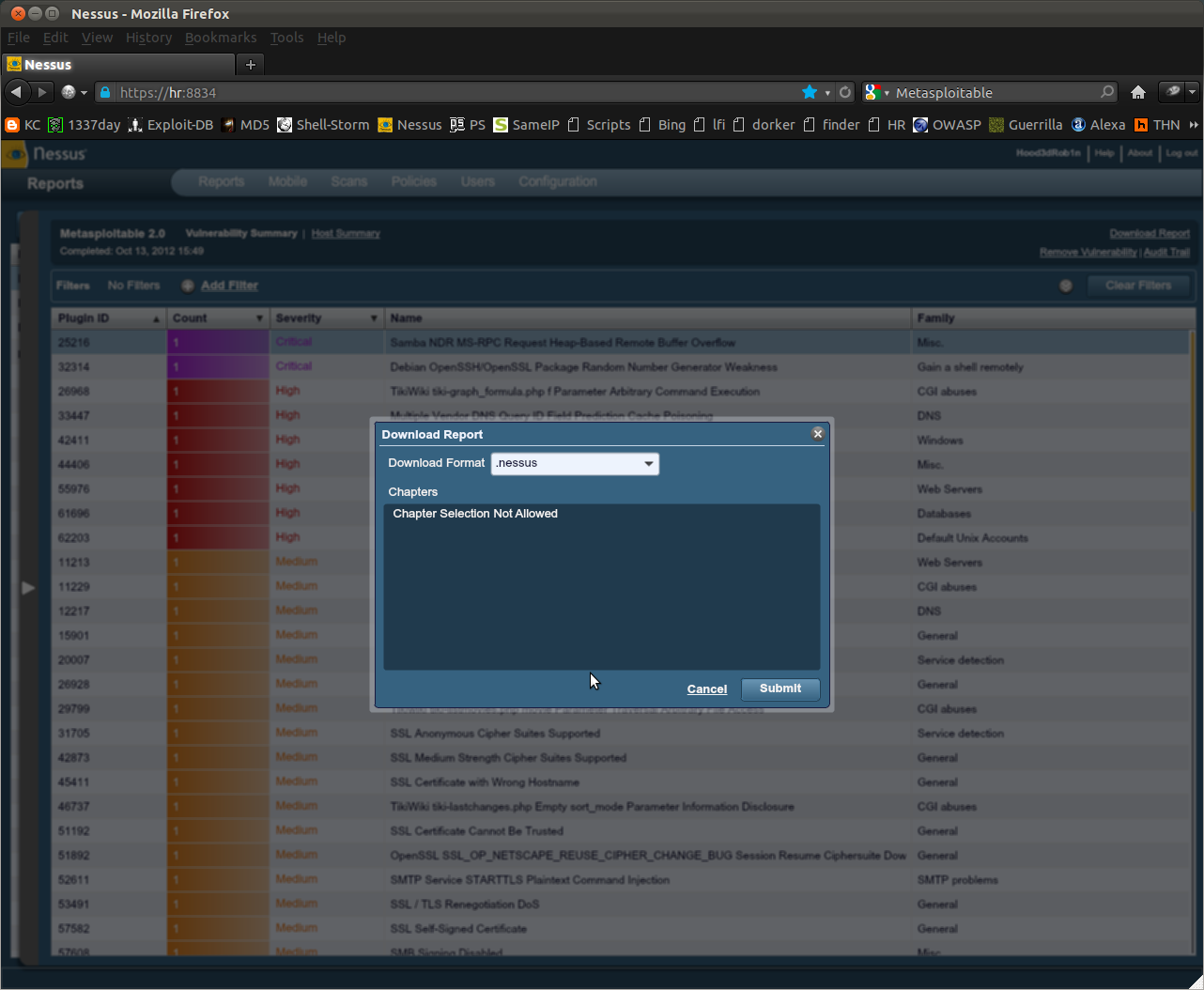The width and height of the screenshot is (1204, 990).
Task: Open the Alexa bookmark
Action: click(x=1098, y=125)
